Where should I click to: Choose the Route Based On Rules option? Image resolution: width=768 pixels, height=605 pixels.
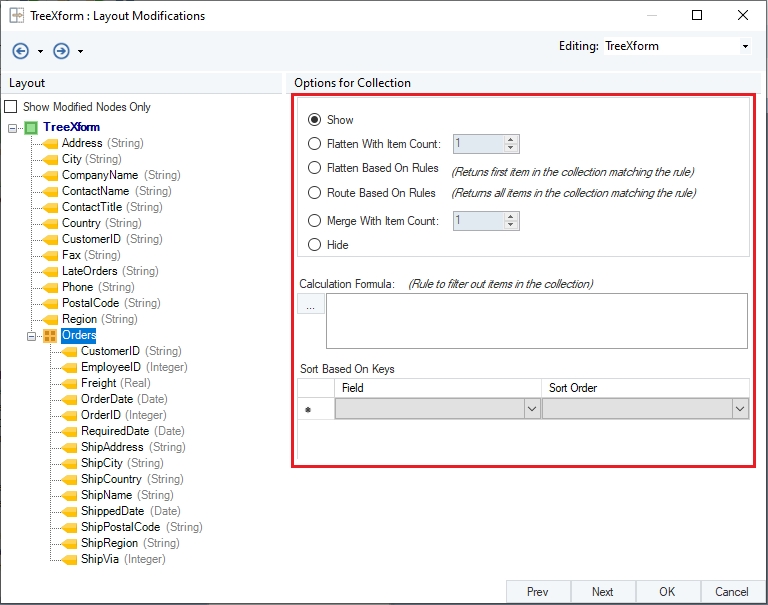[315, 193]
